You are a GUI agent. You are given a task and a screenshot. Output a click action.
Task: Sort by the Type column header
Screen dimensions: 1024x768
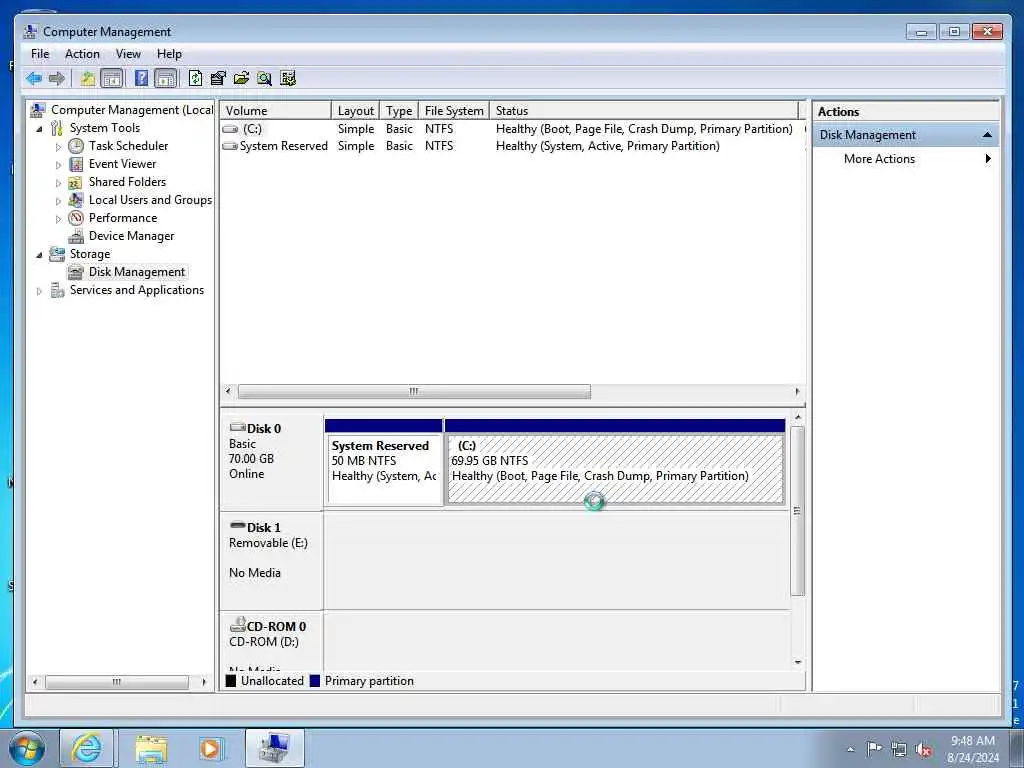point(398,110)
